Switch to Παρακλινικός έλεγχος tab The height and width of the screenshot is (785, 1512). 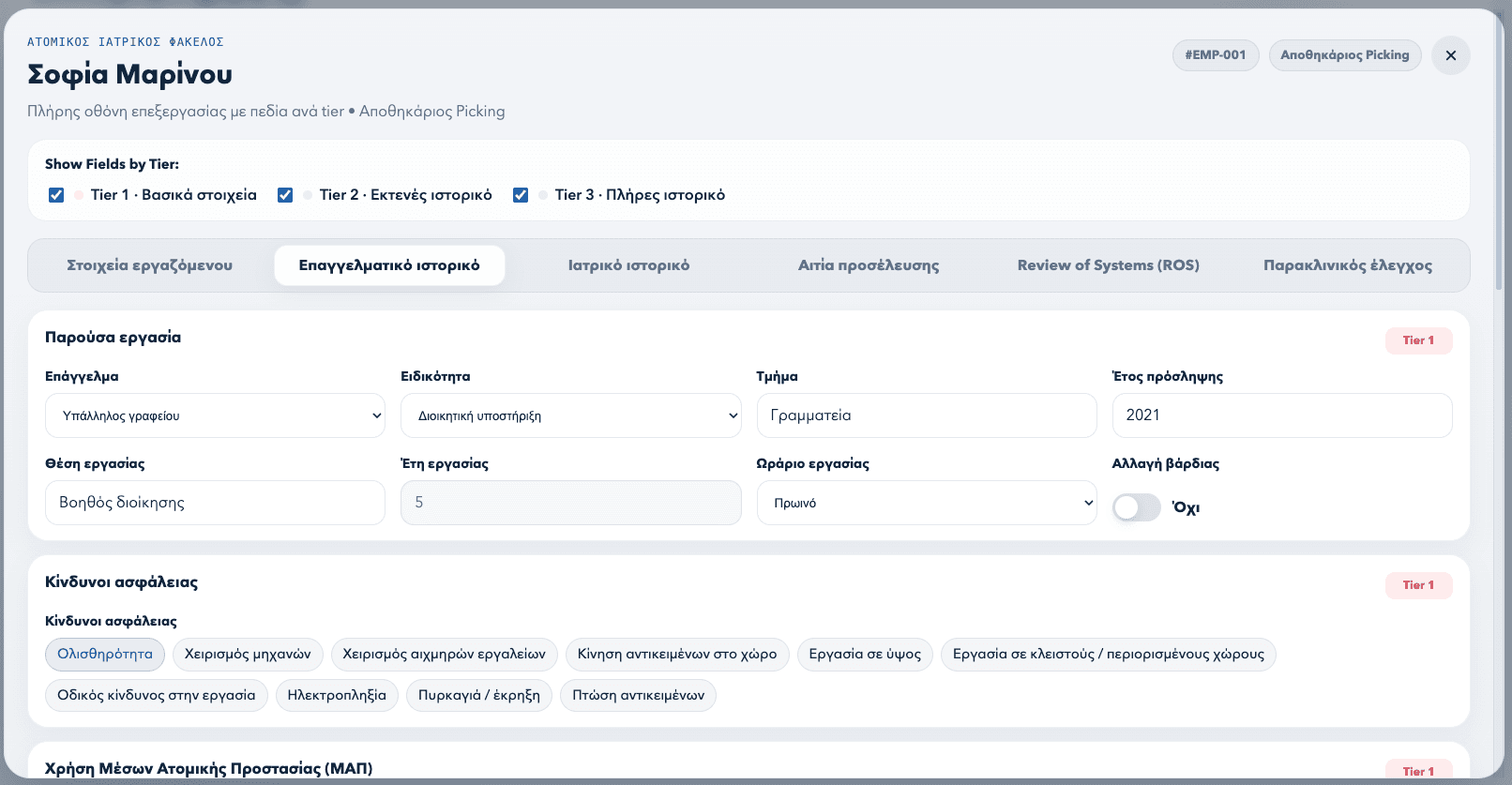(1348, 265)
